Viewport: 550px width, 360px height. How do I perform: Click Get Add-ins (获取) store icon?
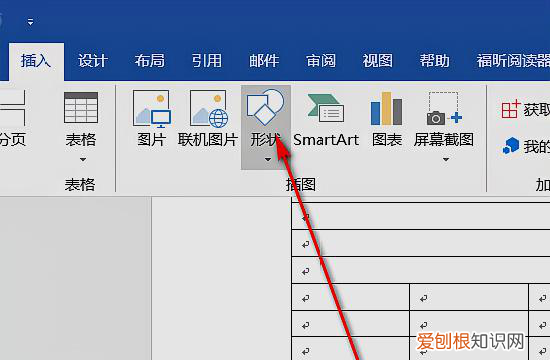pyautogui.click(x=510, y=109)
